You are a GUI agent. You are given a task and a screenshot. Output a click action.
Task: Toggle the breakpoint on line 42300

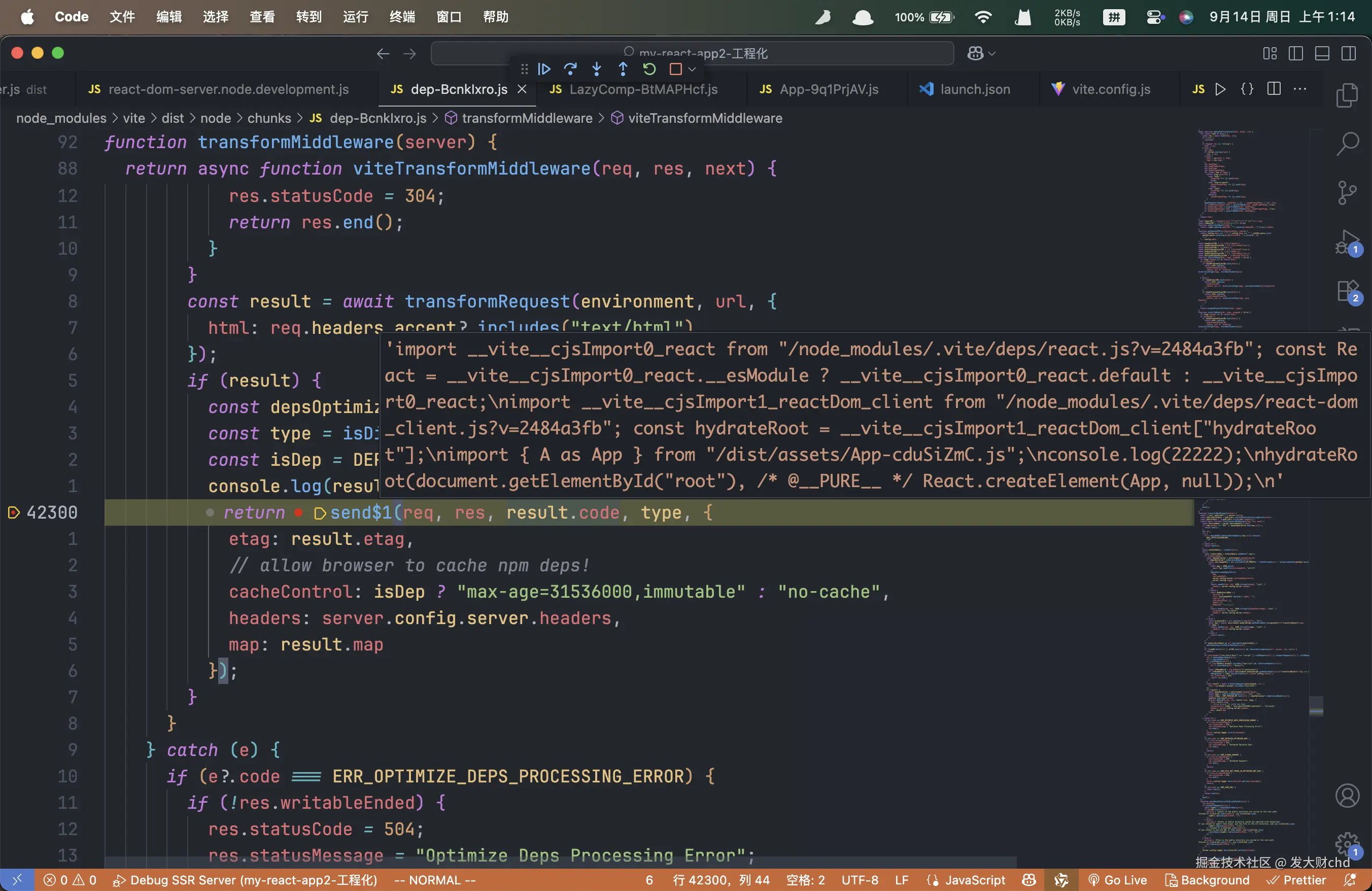click(x=14, y=512)
